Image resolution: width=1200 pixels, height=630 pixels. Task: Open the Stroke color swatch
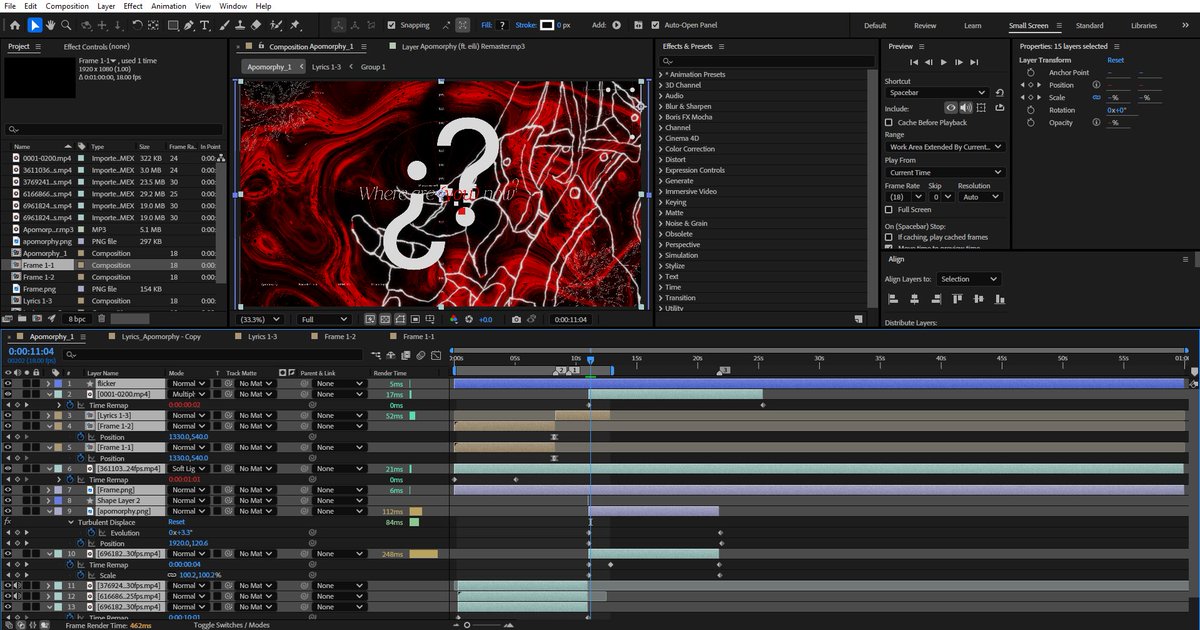tap(547, 25)
